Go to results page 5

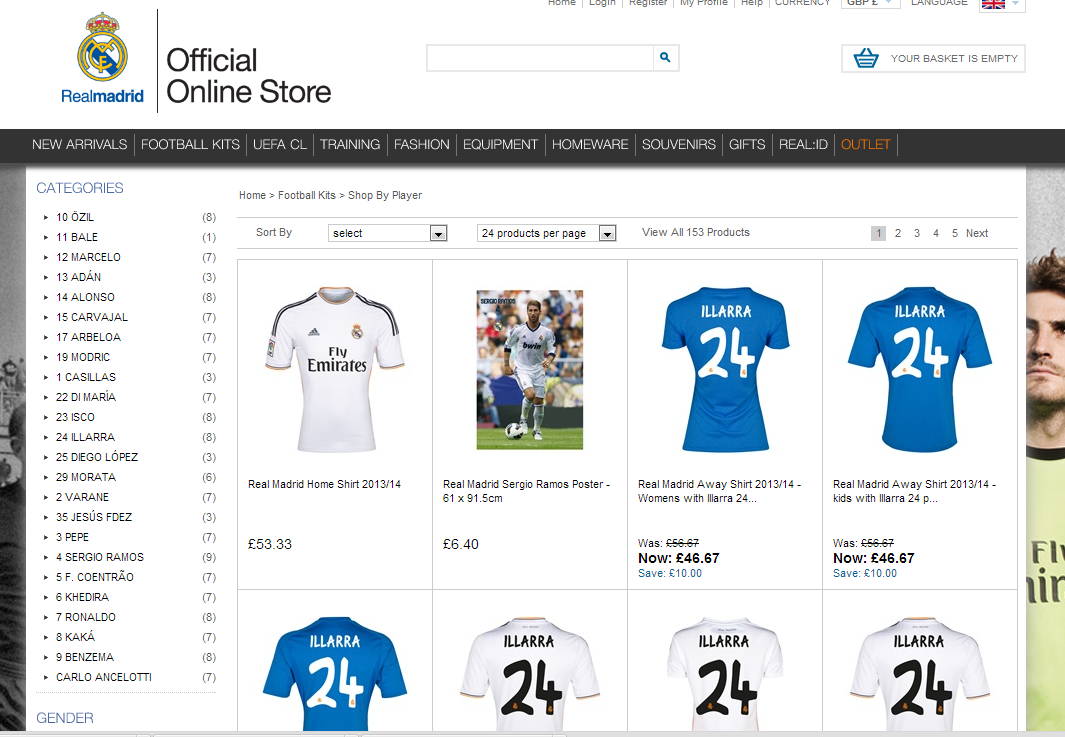955,233
